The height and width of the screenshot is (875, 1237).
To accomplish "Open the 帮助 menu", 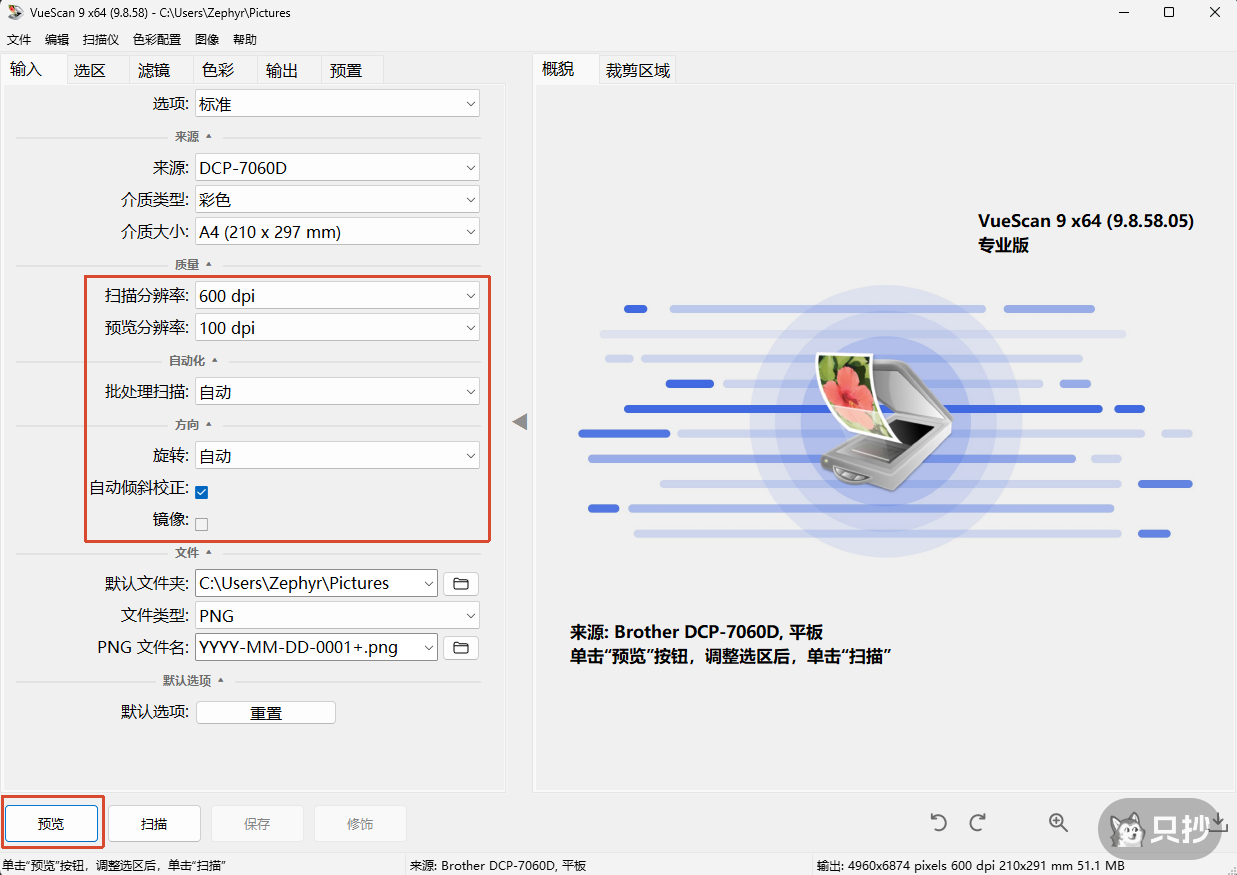I will coord(245,40).
